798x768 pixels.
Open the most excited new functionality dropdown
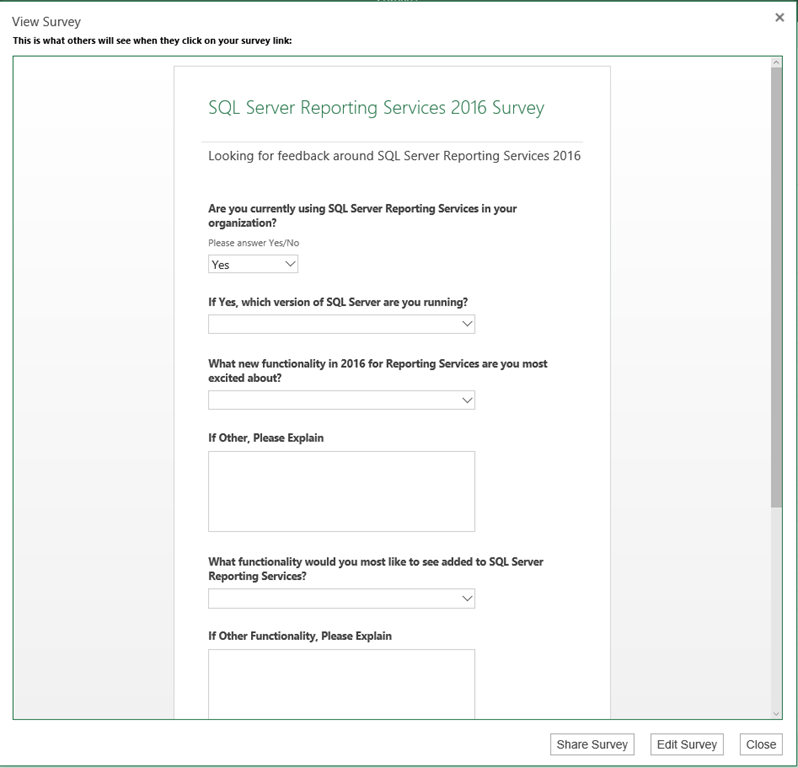341,400
